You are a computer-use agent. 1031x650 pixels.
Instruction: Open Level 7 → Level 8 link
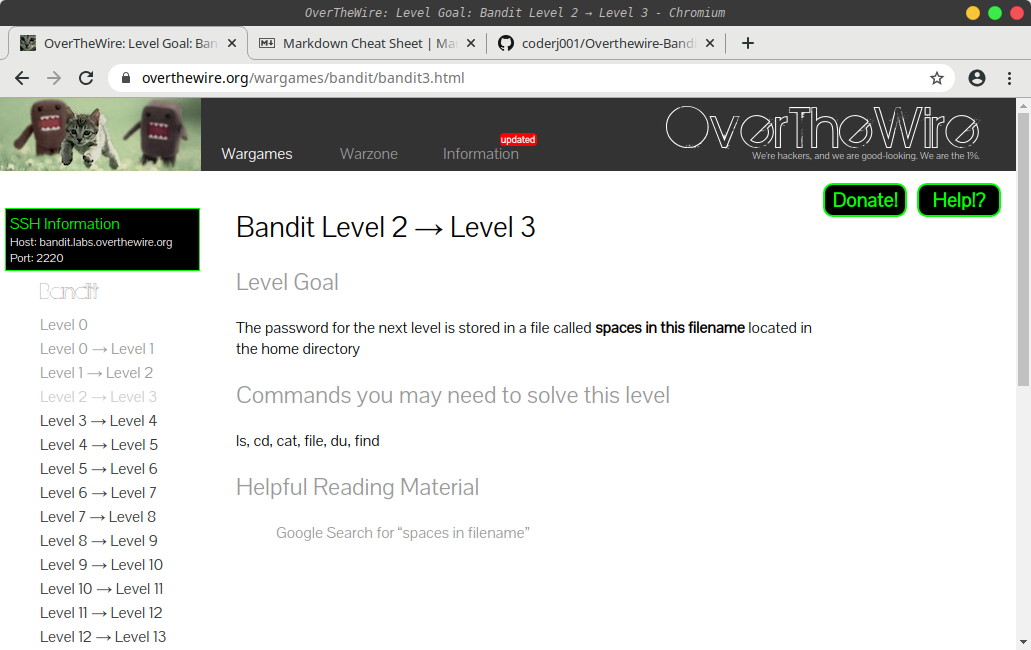(x=97, y=517)
